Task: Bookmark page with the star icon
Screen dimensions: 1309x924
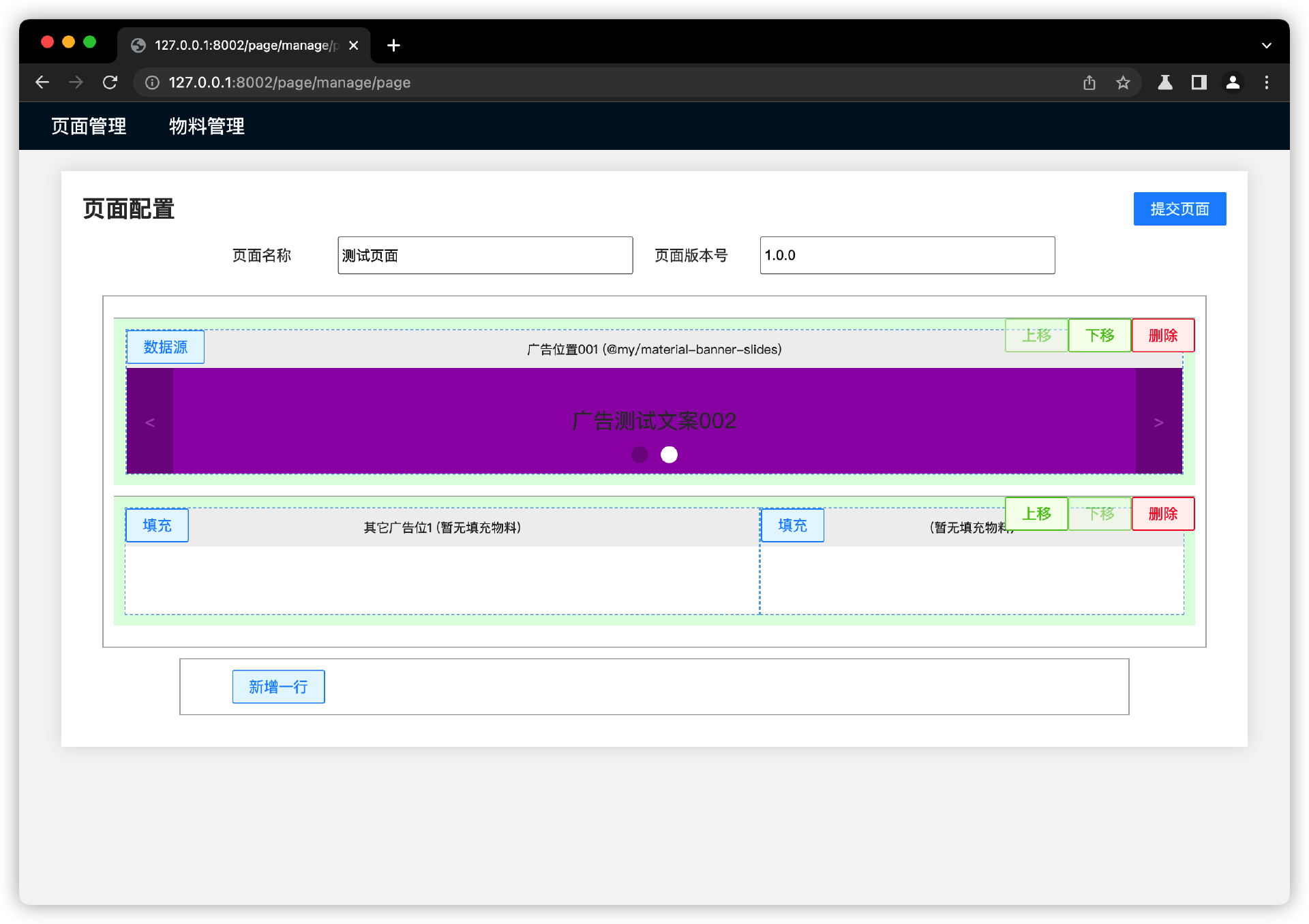Action: tap(1123, 82)
